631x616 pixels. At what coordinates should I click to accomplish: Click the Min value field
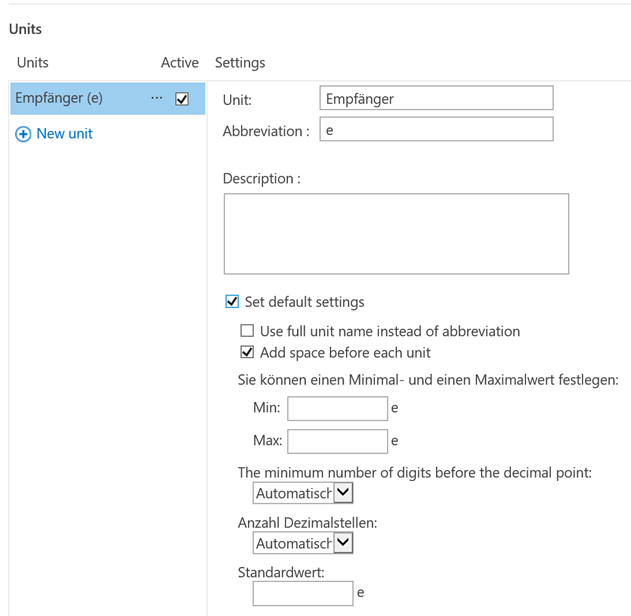tap(338, 408)
